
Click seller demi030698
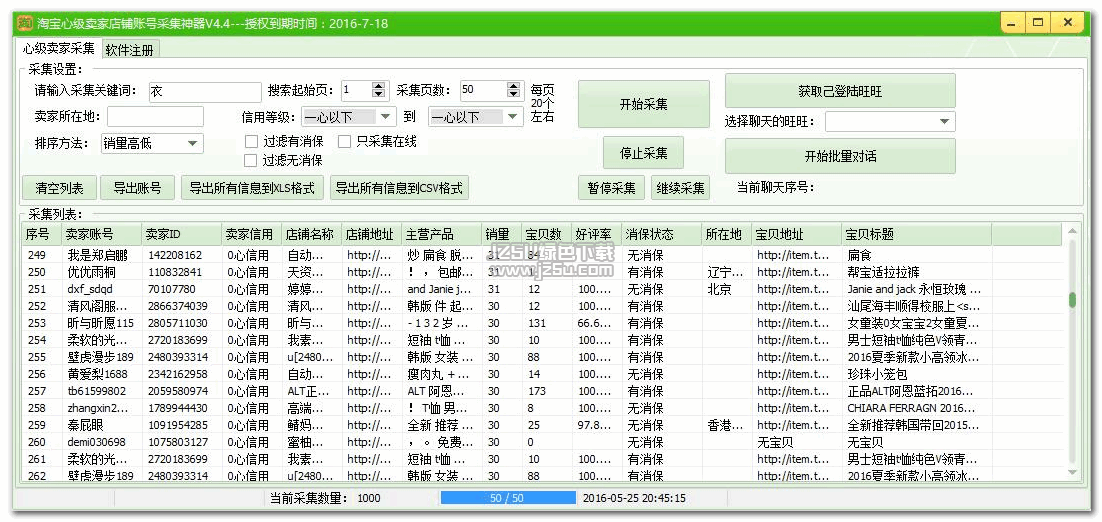pyautogui.click(x=96, y=443)
